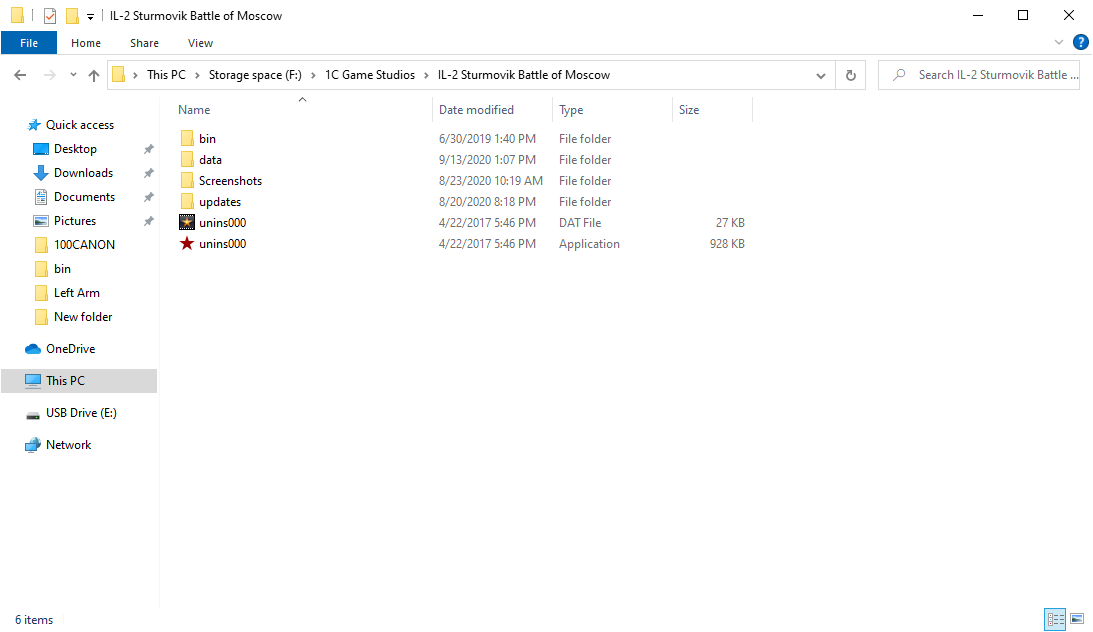The image size is (1093, 632).
Task: Click 928 KB size cell
Action: (727, 243)
